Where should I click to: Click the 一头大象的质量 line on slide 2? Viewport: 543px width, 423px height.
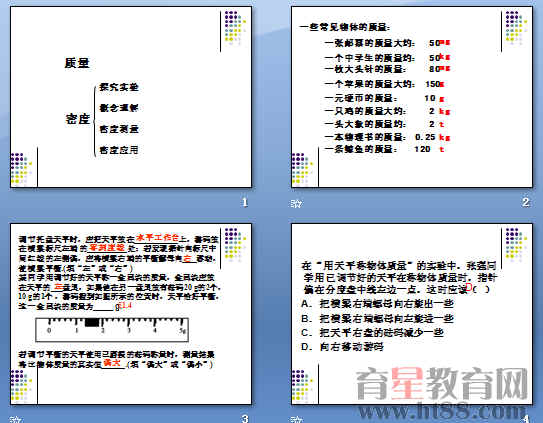(384, 124)
